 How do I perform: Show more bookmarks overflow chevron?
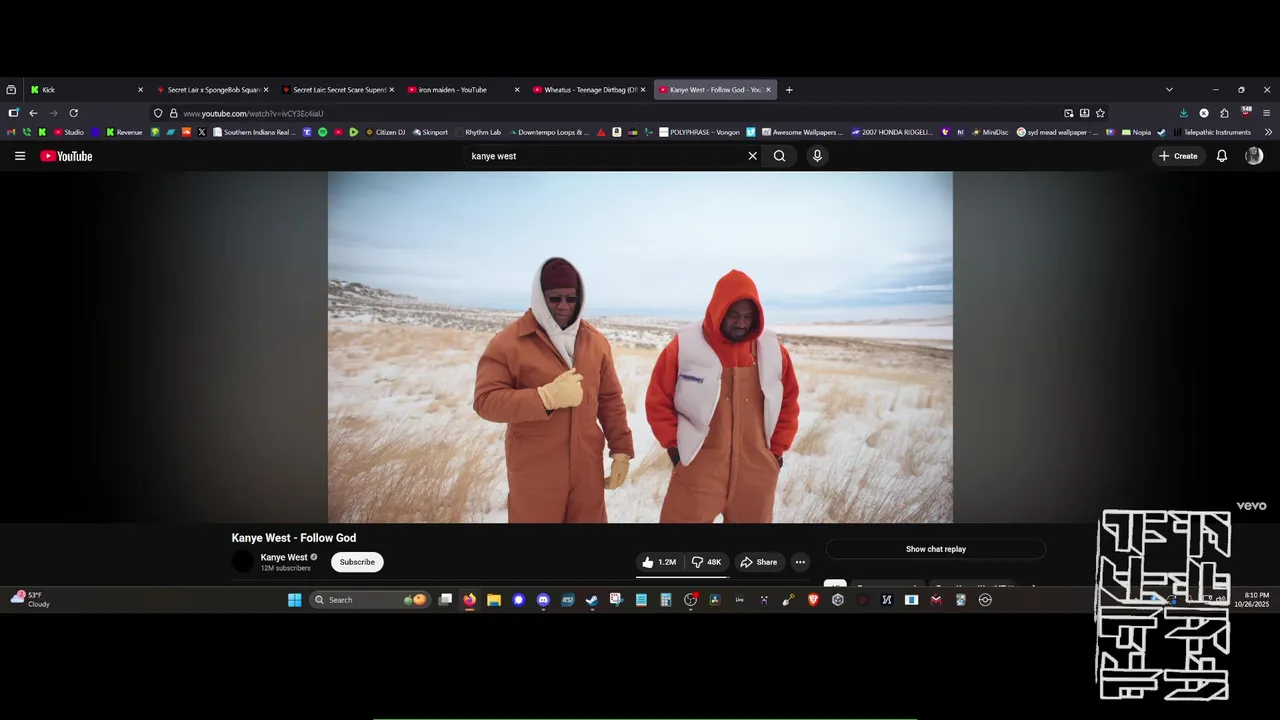click(x=1268, y=132)
